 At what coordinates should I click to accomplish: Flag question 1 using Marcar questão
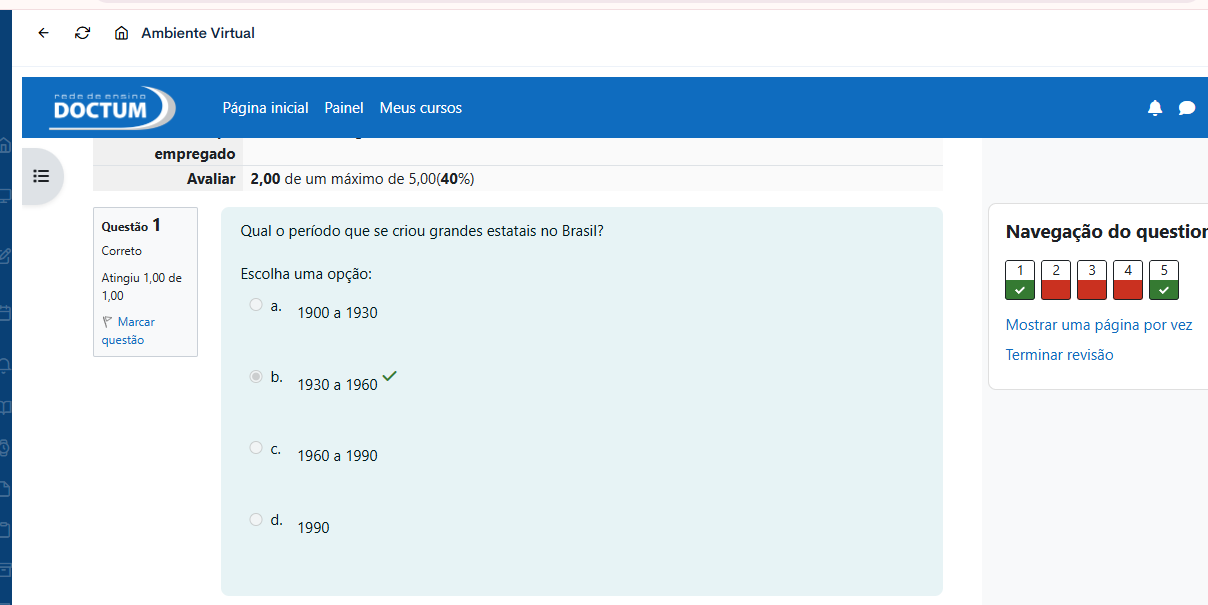(x=127, y=331)
